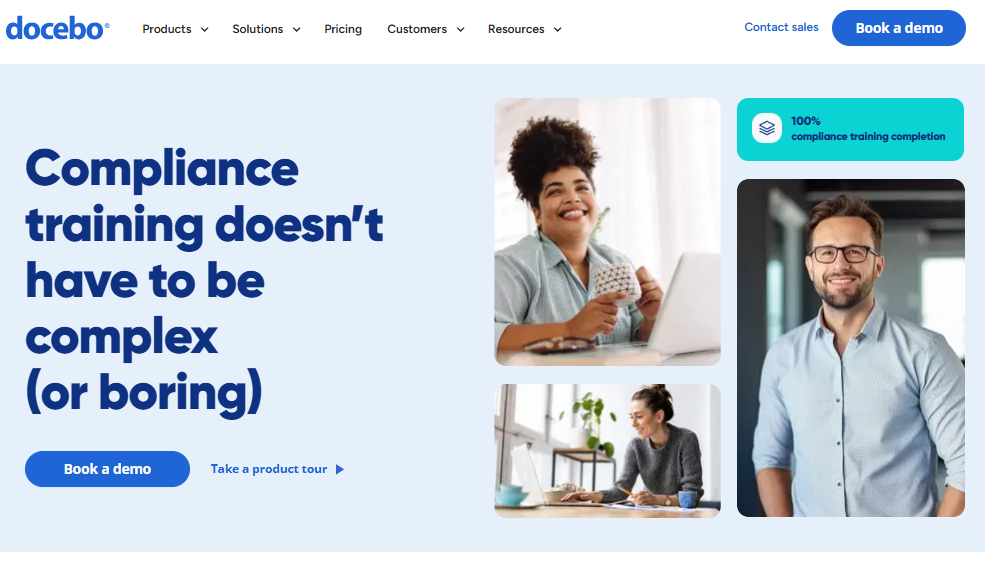Expand the Solutions dropdown chevron
Viewport: 985px width, 566px height.
297,30
